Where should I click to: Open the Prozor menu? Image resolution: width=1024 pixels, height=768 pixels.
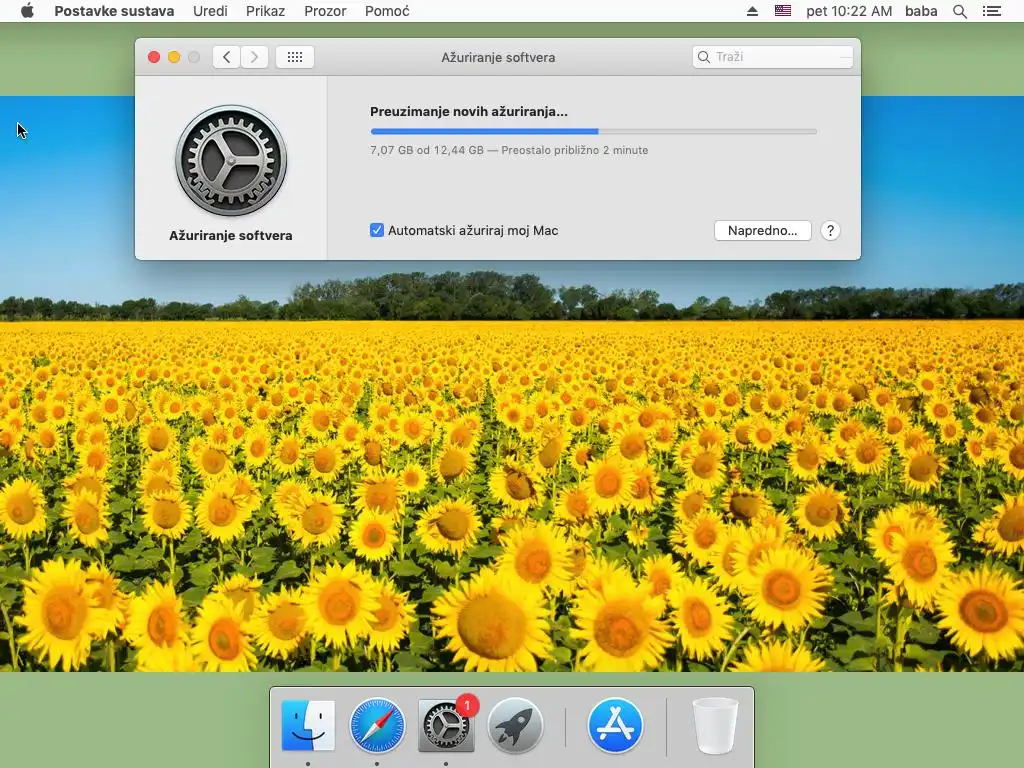325,11
